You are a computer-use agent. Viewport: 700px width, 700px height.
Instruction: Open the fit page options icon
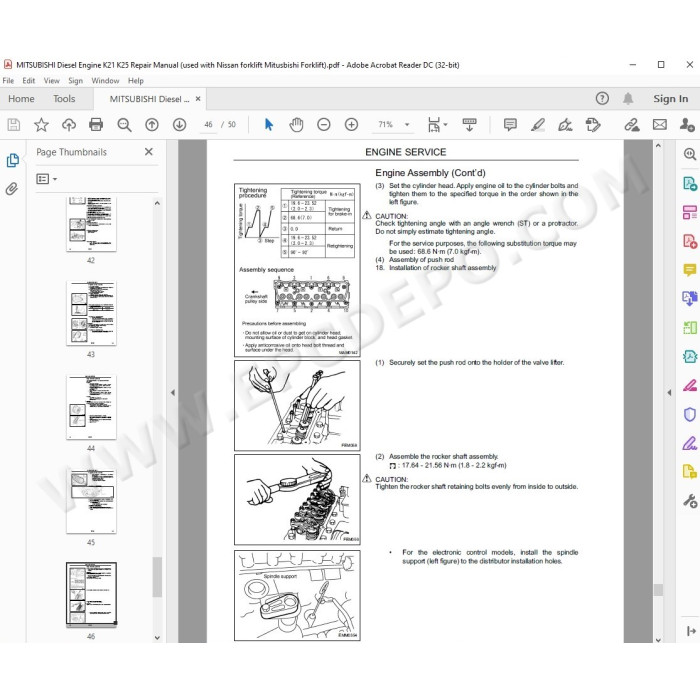pos(437,125)
